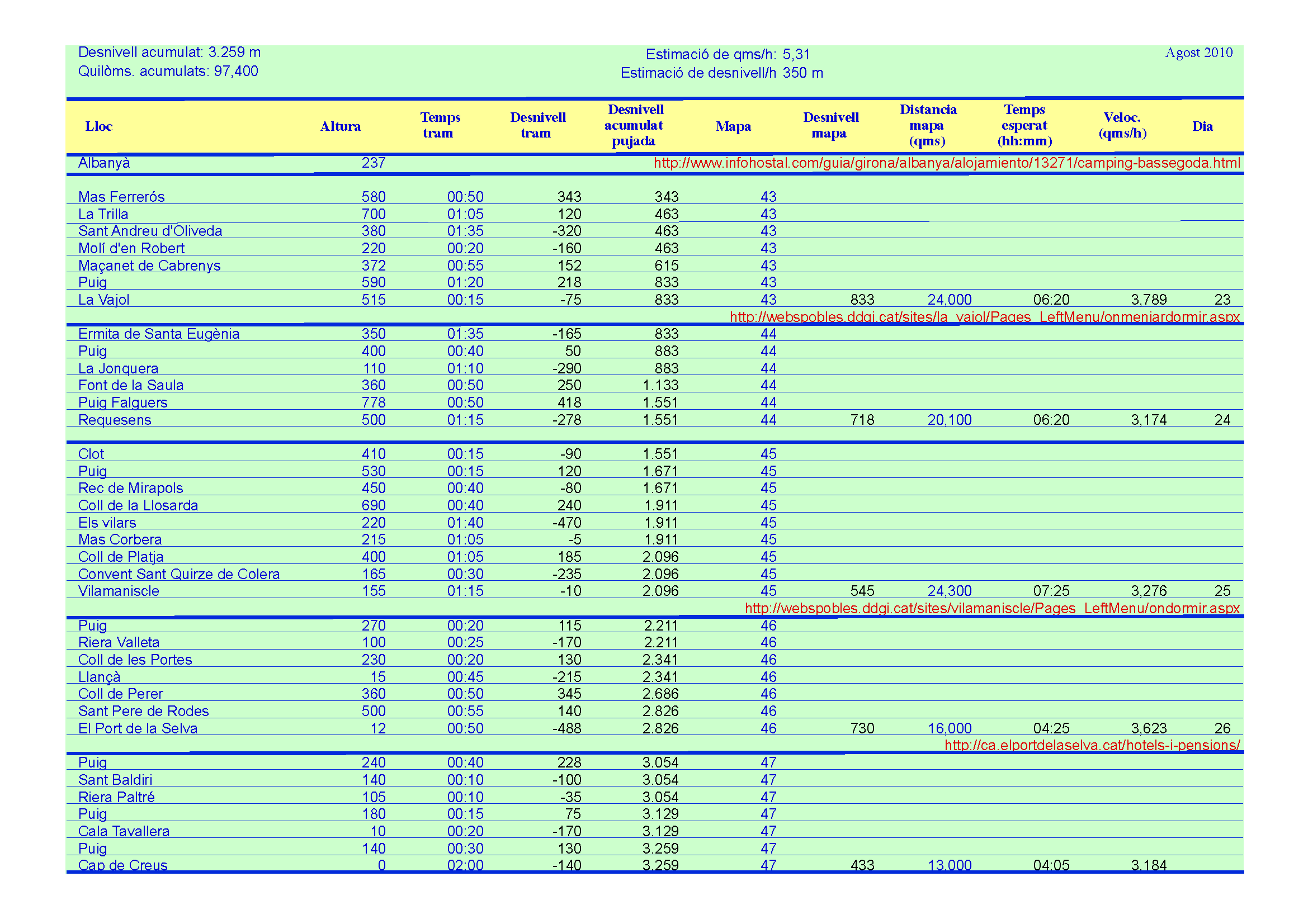Select the Coll de Perer name
The image size is (1308, 924).
(120, 694)
